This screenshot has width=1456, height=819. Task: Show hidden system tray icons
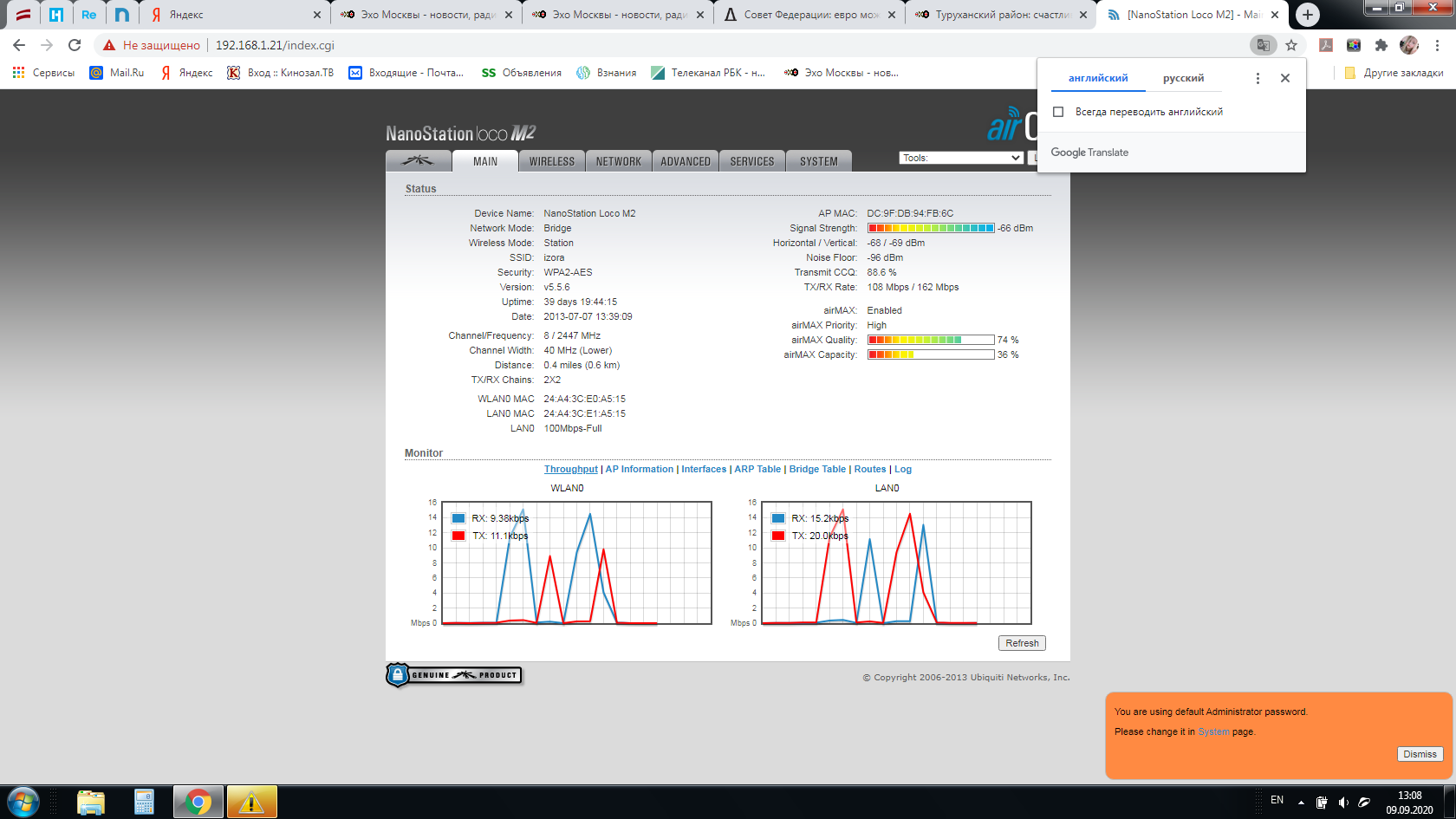point(1301,803)
